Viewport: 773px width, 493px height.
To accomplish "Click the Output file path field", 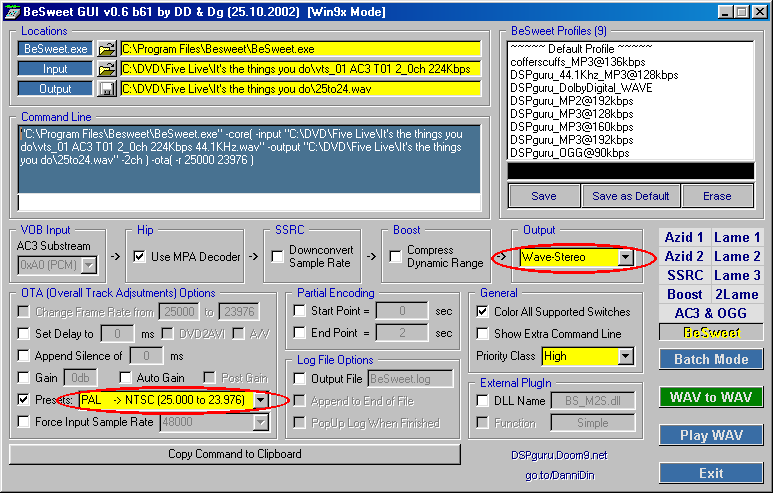I will [300, 89].
